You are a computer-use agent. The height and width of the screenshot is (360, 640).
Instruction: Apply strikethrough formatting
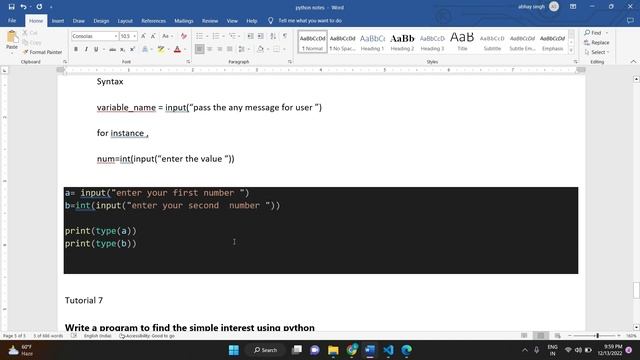(113, 49)
